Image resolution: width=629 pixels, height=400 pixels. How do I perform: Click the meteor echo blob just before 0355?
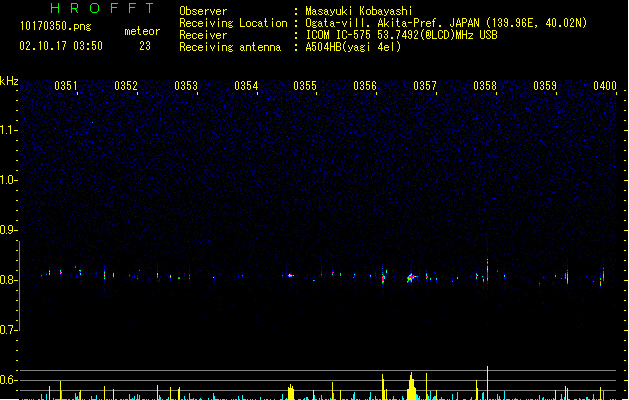pyautogui.click(x=290, y=275)
